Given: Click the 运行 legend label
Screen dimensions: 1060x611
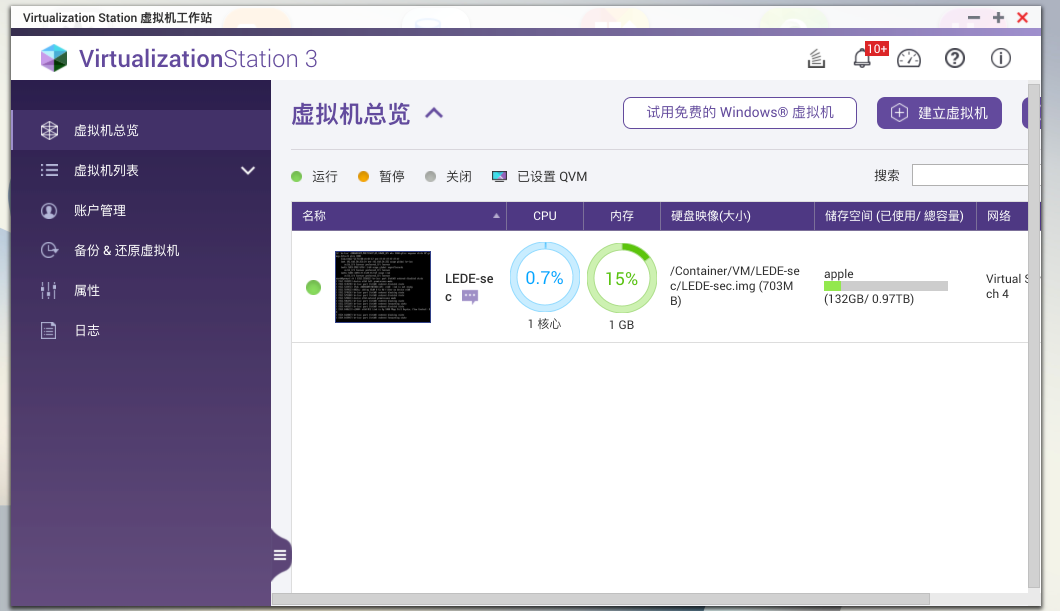Looking at the screenshot, I should [325, 176].
